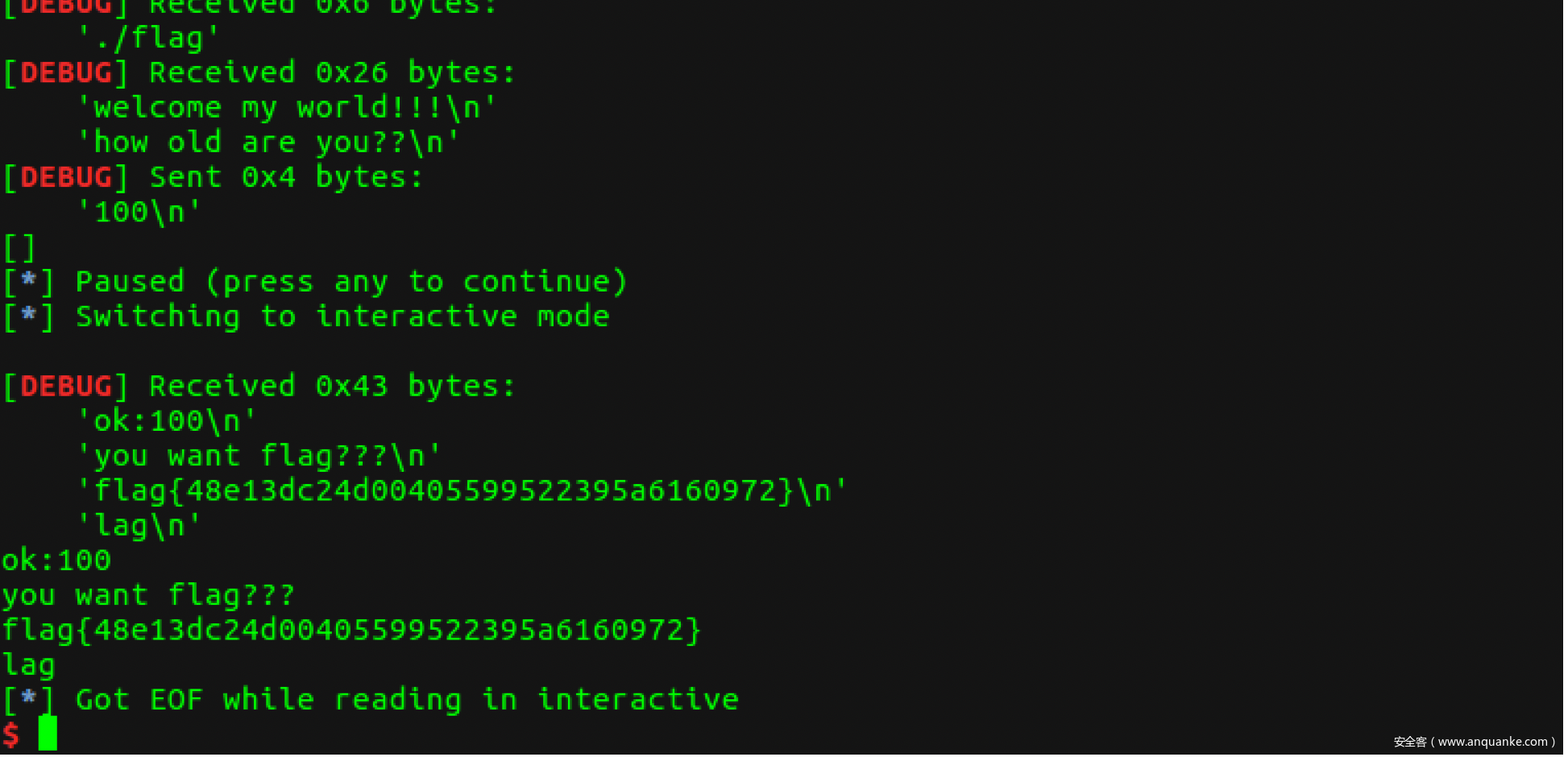
Task: Click the green terminal cursor block
Action: pyautogui.click(x=48, y=733)
